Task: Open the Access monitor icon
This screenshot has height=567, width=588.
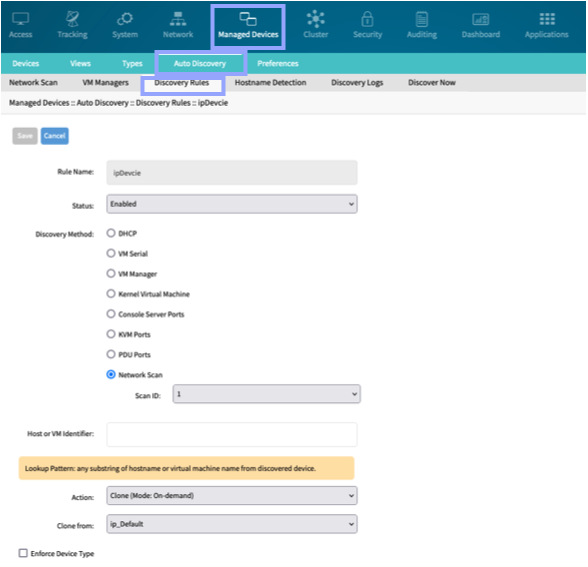Action: [x=21, y=19]
